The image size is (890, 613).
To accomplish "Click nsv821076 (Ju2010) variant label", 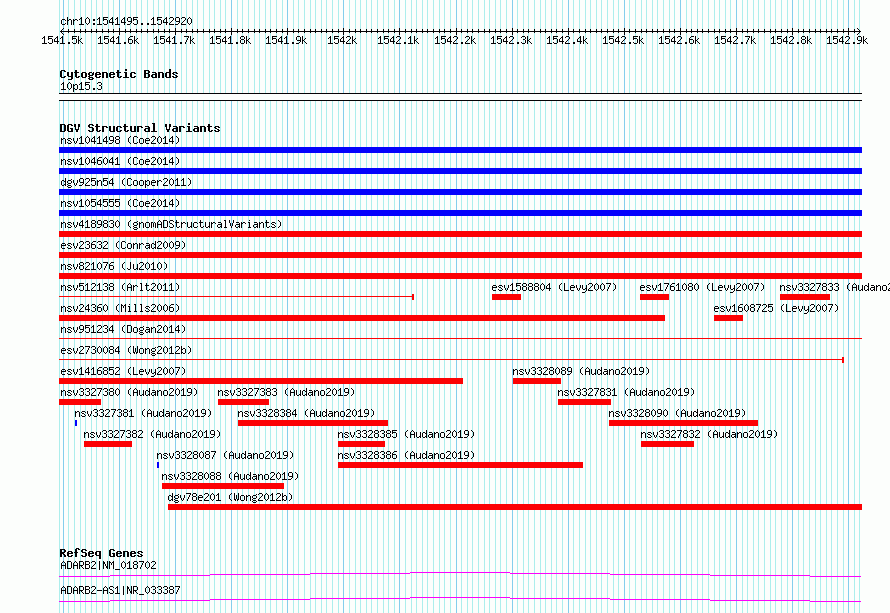I will (x=114, y=266).
